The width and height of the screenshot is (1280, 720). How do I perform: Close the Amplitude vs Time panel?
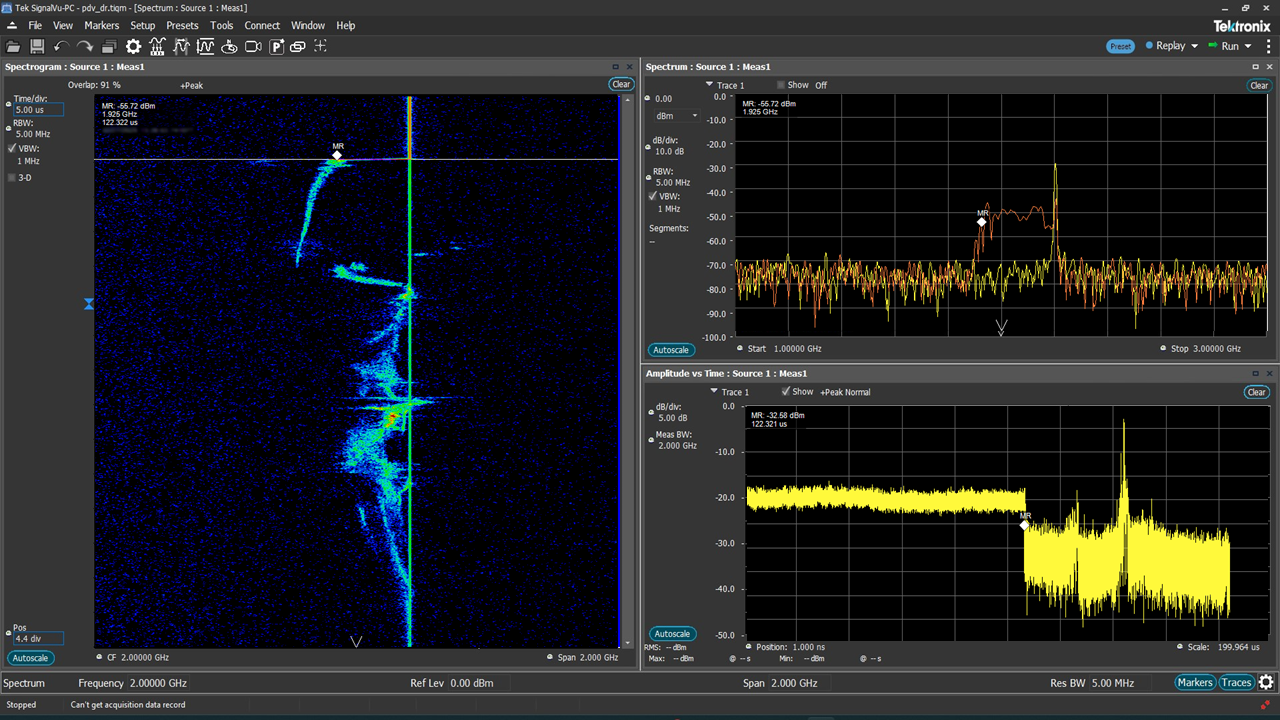click(x=1270, y=373)
